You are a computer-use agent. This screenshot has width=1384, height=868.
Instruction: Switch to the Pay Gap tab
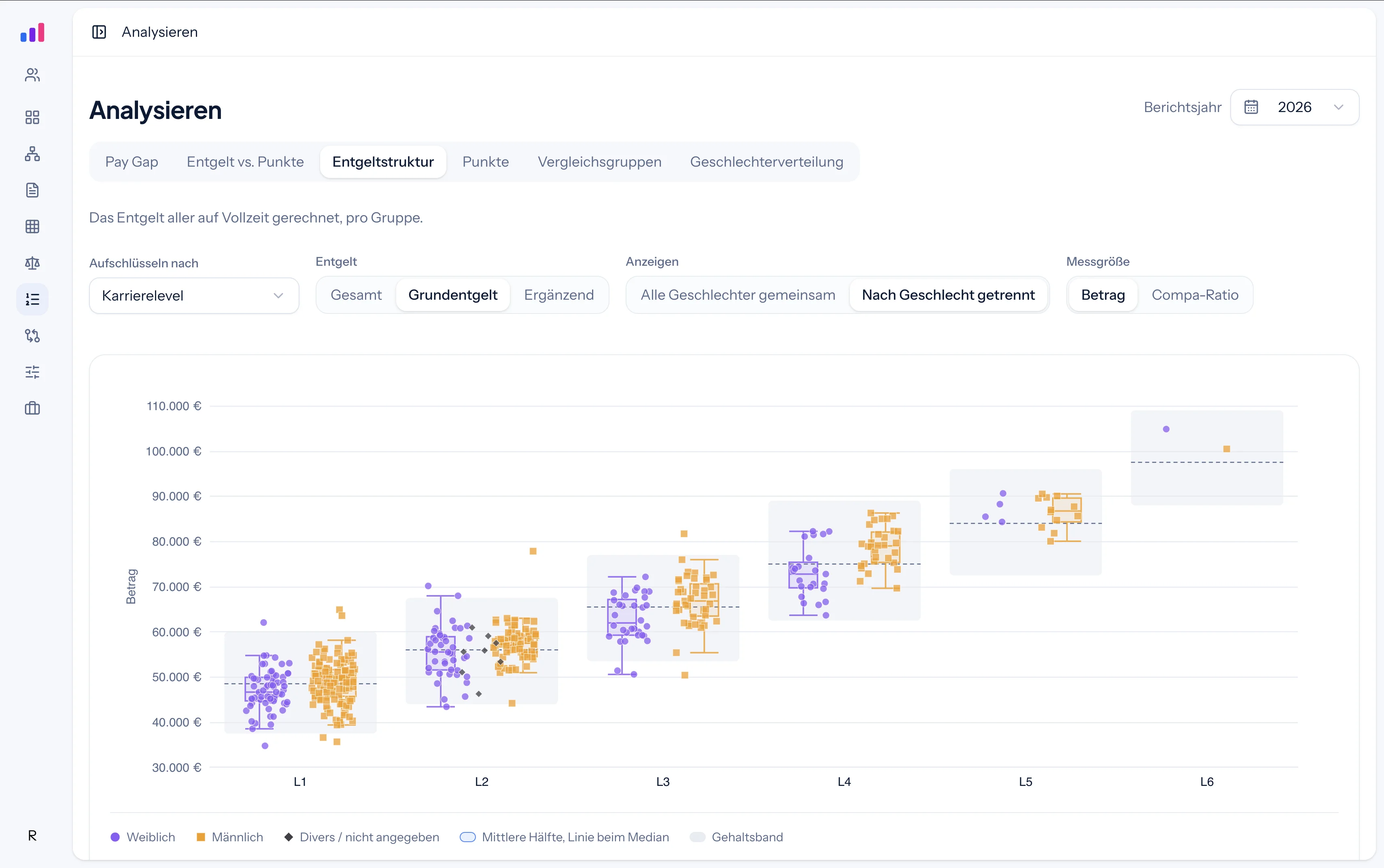[132, 162]
